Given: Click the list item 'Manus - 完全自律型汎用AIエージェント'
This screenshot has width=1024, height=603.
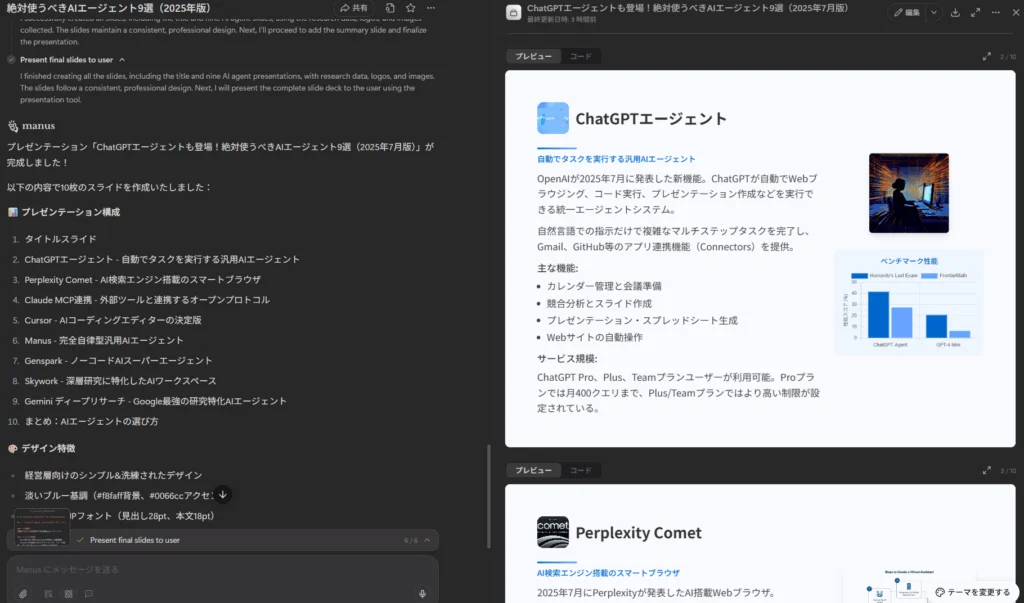Looking at the screenshot, I should [104, 340].
